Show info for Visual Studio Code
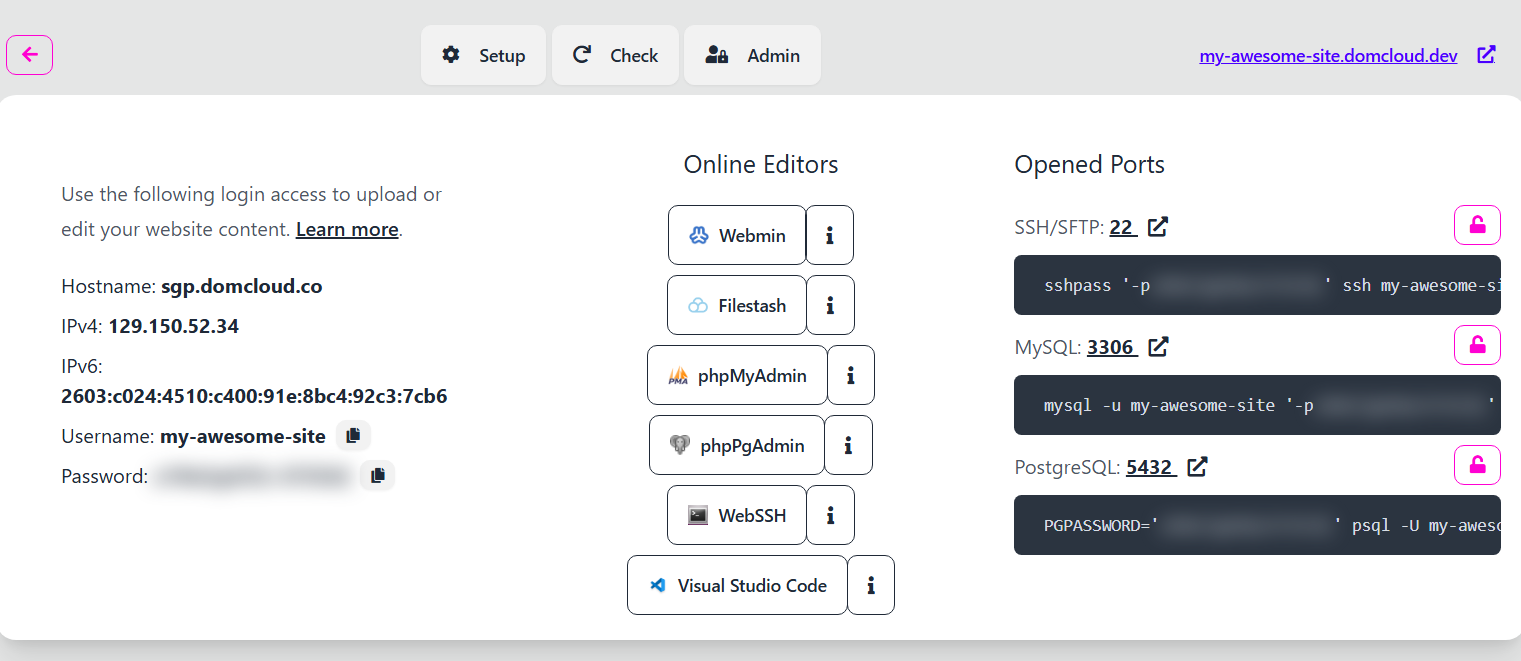Viewport: 1521px width, 661px height. pyautogui.click(x=870, y=585)
